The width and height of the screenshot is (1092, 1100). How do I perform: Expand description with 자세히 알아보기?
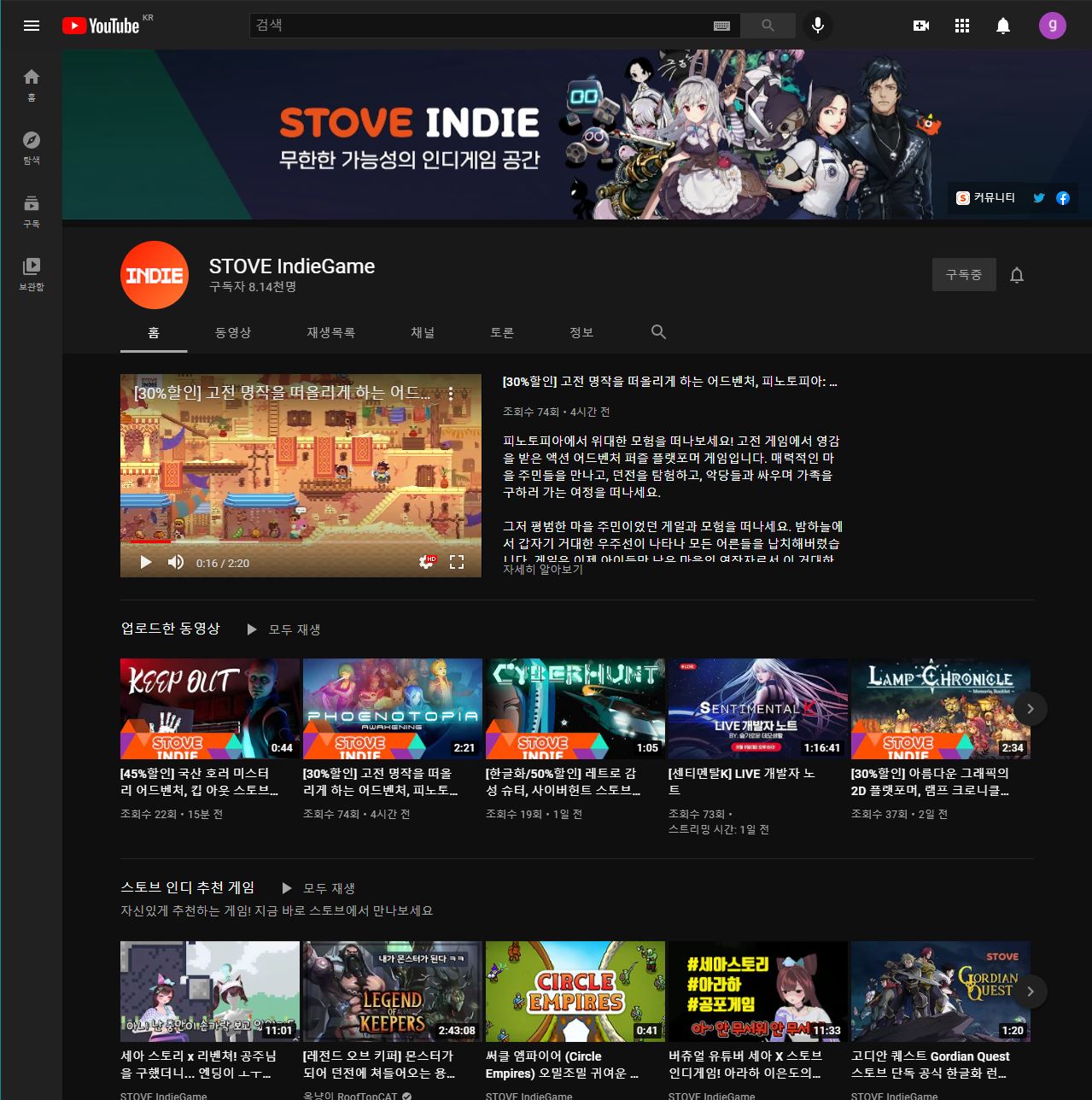pos(543,569)
